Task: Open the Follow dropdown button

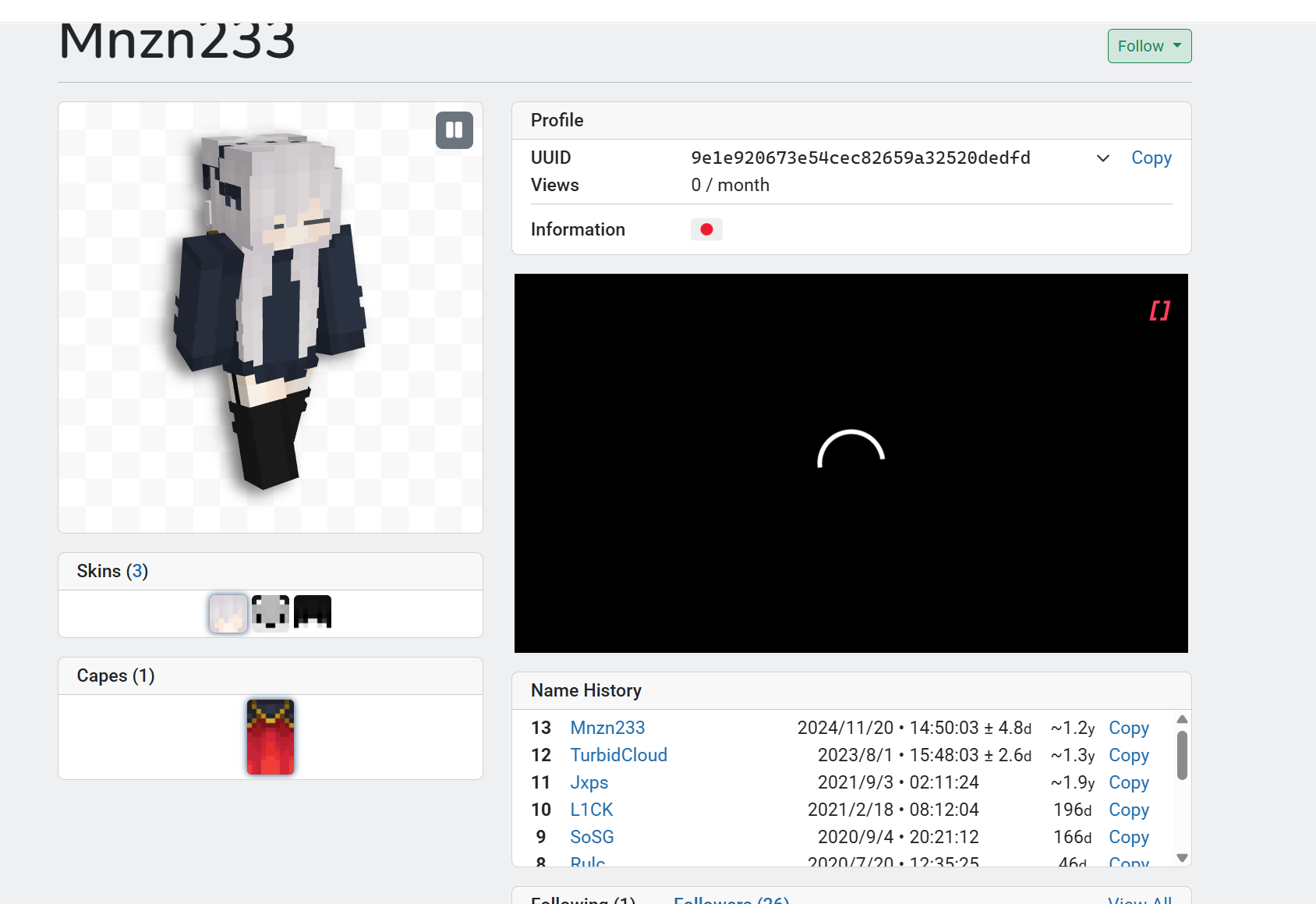Action: coord(1149,46)
